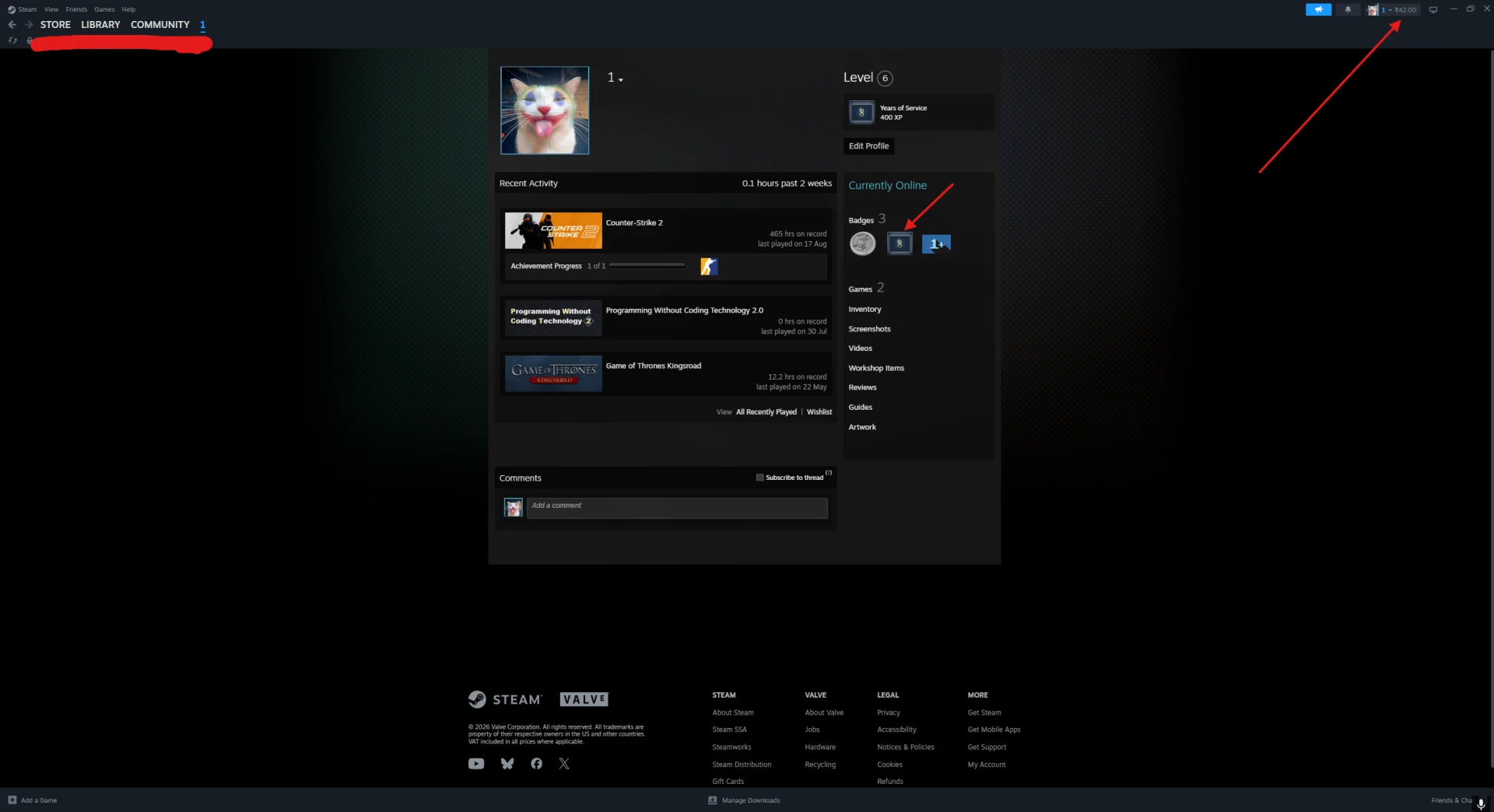Screen dimensions: 1494x812
Task: Open Steam's Bluesky butterfly icon
Action: click(x=507, y=764)
